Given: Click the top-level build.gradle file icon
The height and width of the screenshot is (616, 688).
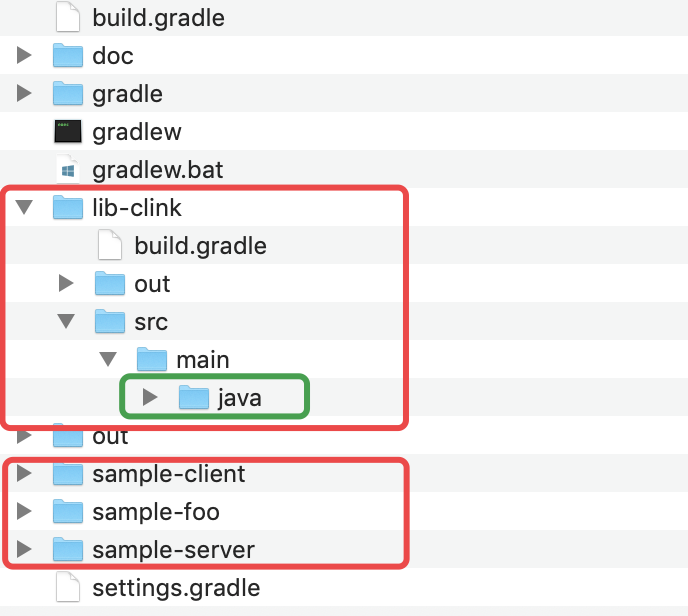Looking at the screenshot, I should point(67,18).
